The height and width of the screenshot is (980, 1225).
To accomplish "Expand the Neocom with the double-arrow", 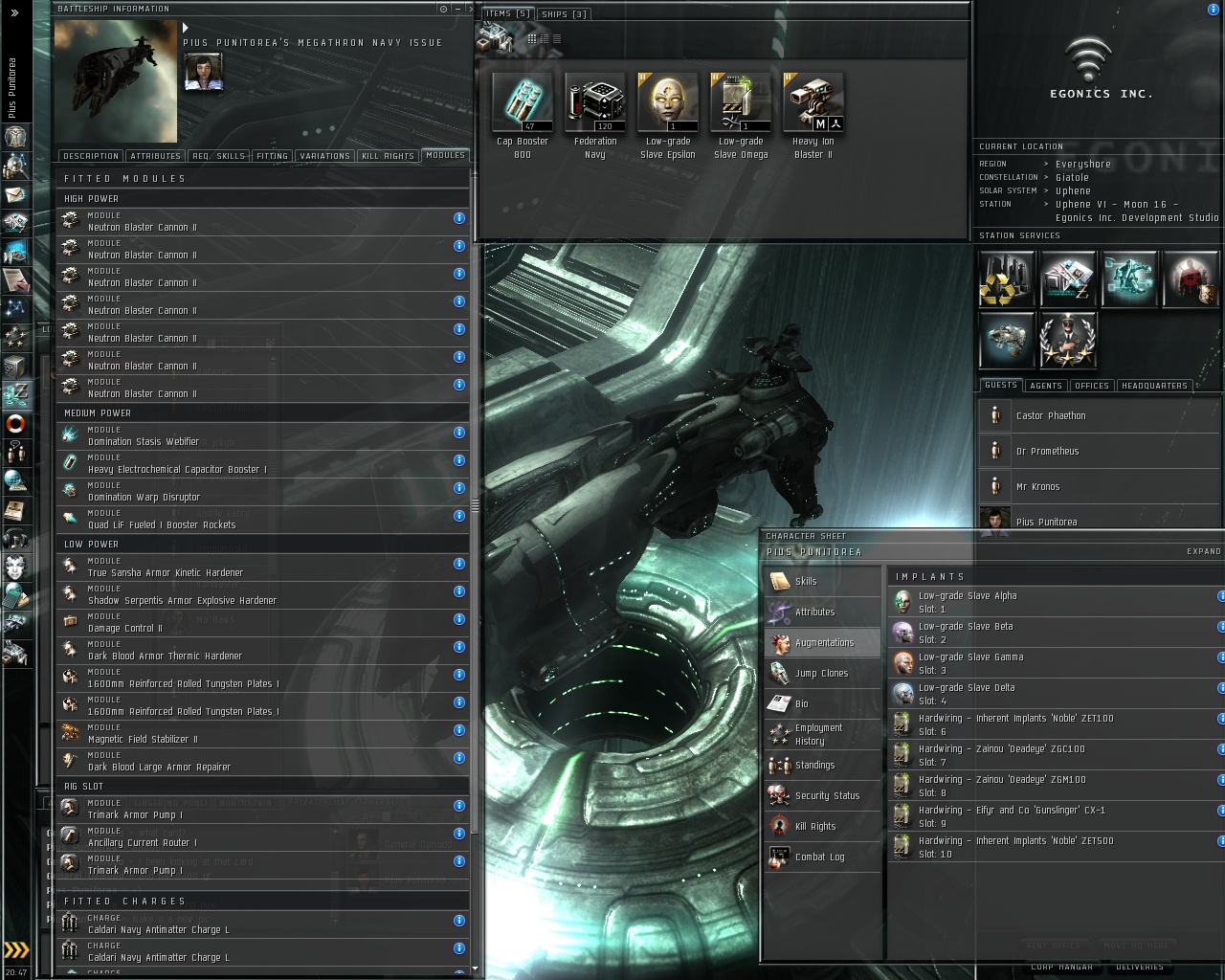I will click(14, 13).
